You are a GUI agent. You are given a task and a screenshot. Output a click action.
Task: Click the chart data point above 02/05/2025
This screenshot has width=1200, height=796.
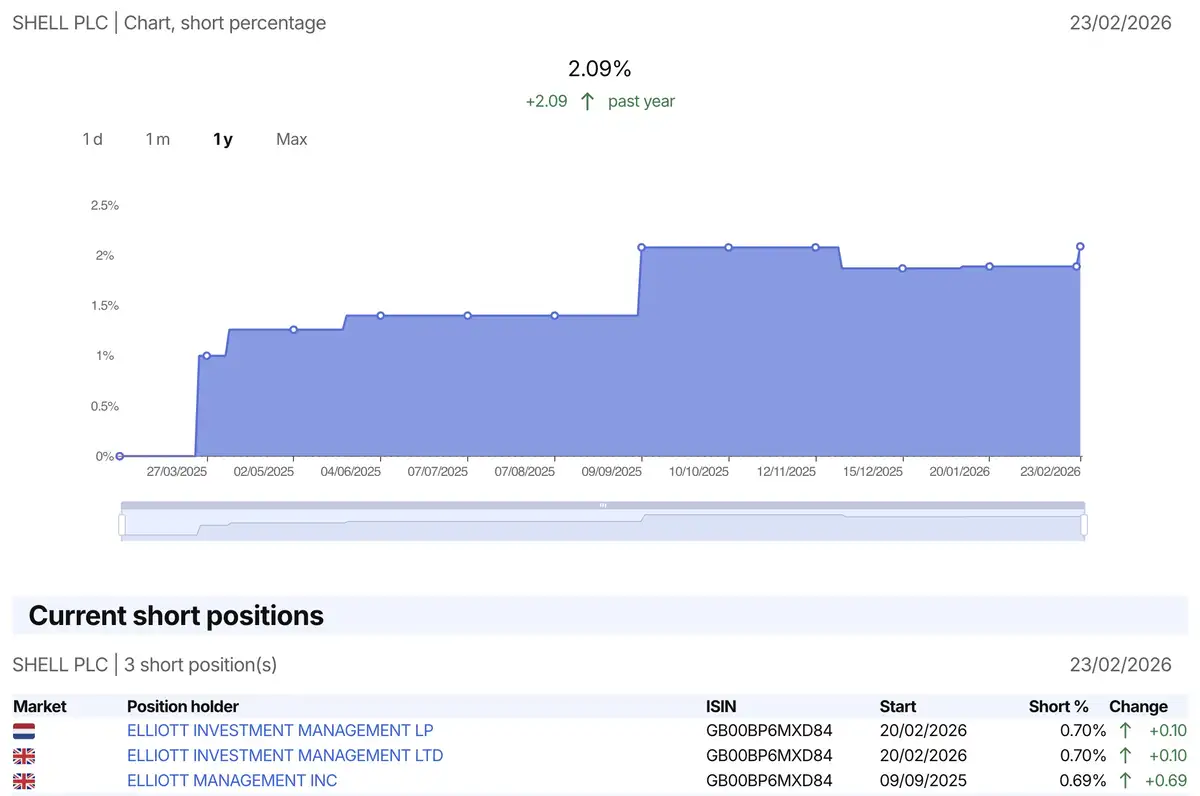[293, 329]
